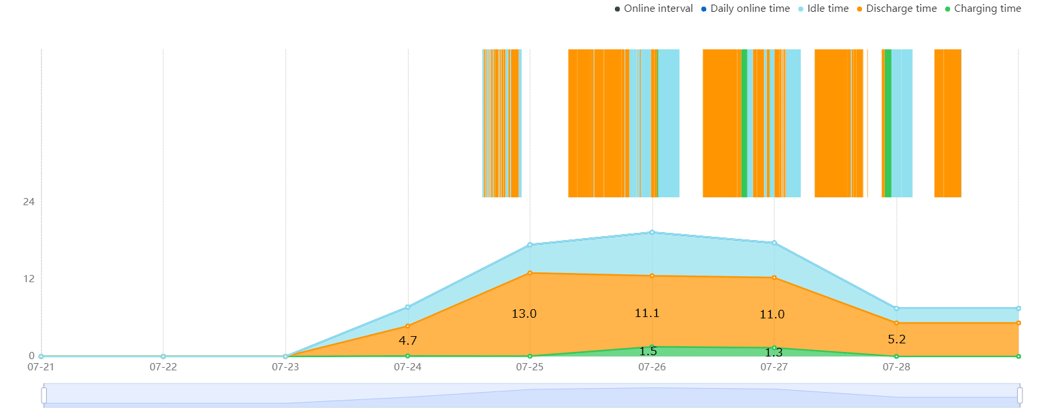
Task: Toggle the Online interval legend series
Action: (654, 9)
